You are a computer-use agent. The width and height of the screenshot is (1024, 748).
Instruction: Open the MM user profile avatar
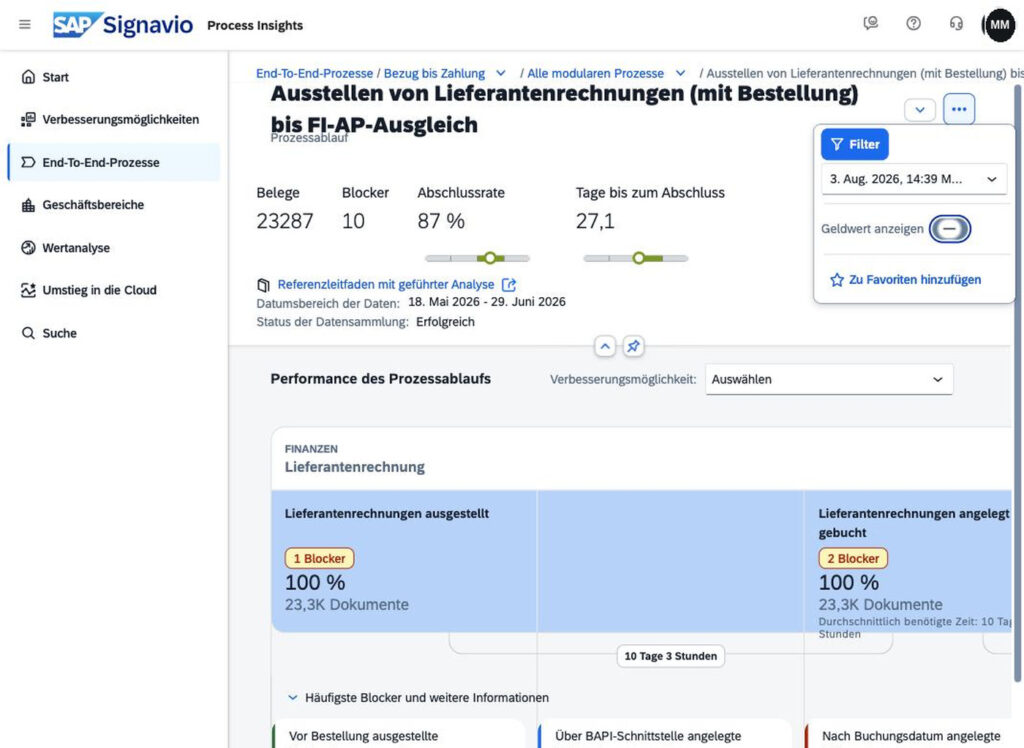999,25
